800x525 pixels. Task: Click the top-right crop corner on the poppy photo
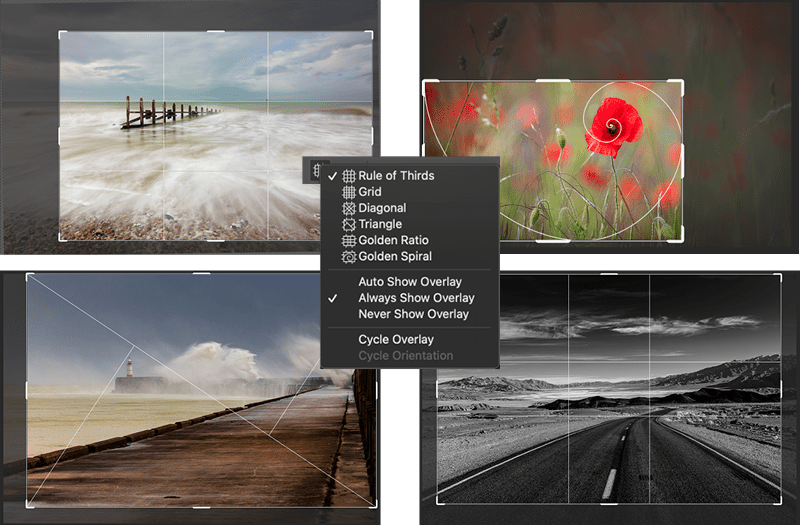679,84
